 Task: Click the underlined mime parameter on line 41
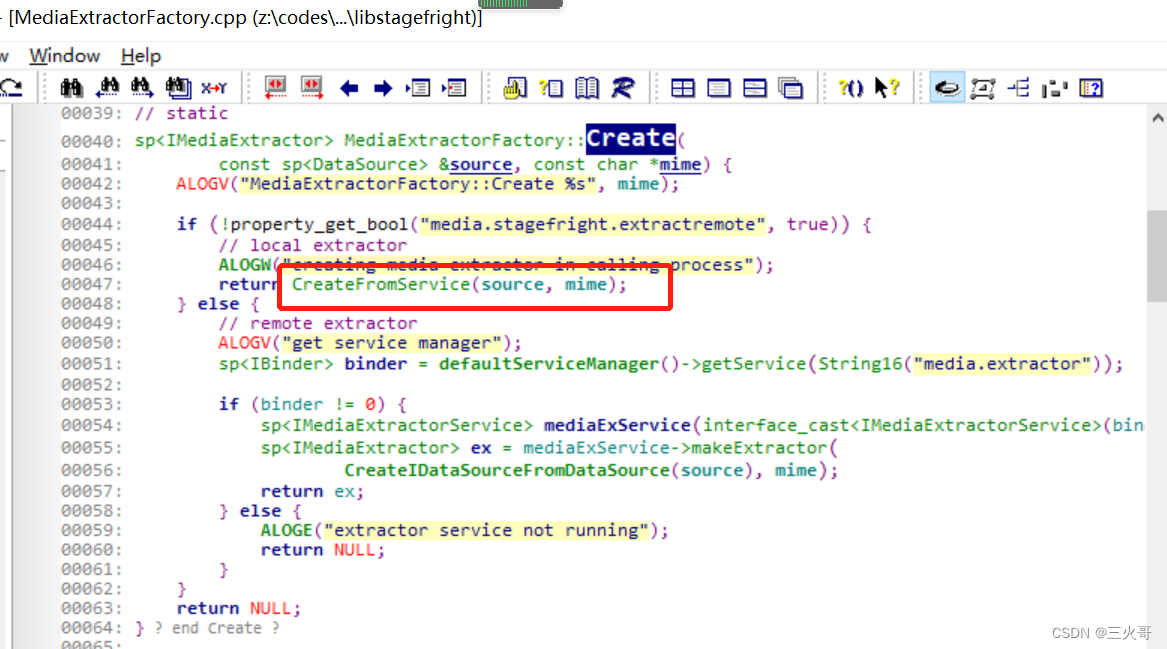(x=680, y=164)
